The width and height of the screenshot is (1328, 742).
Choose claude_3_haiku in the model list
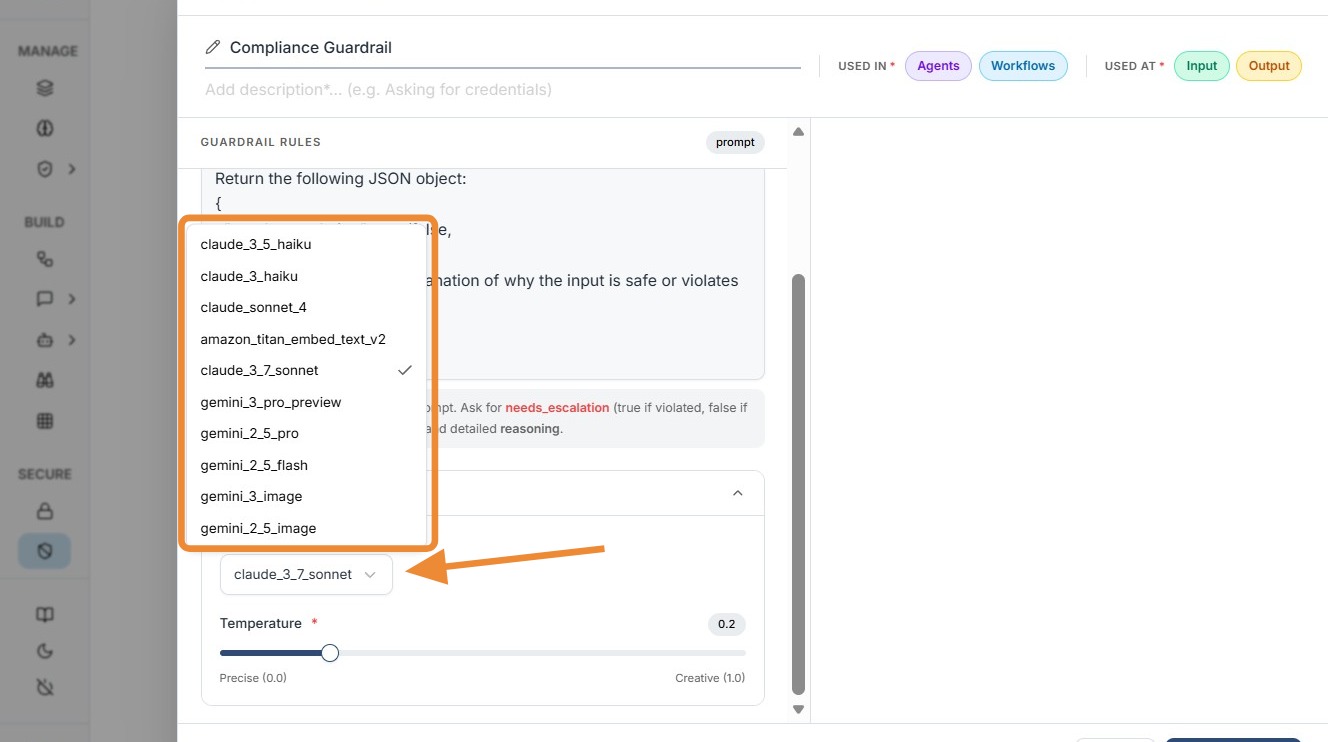click(306, 276)
